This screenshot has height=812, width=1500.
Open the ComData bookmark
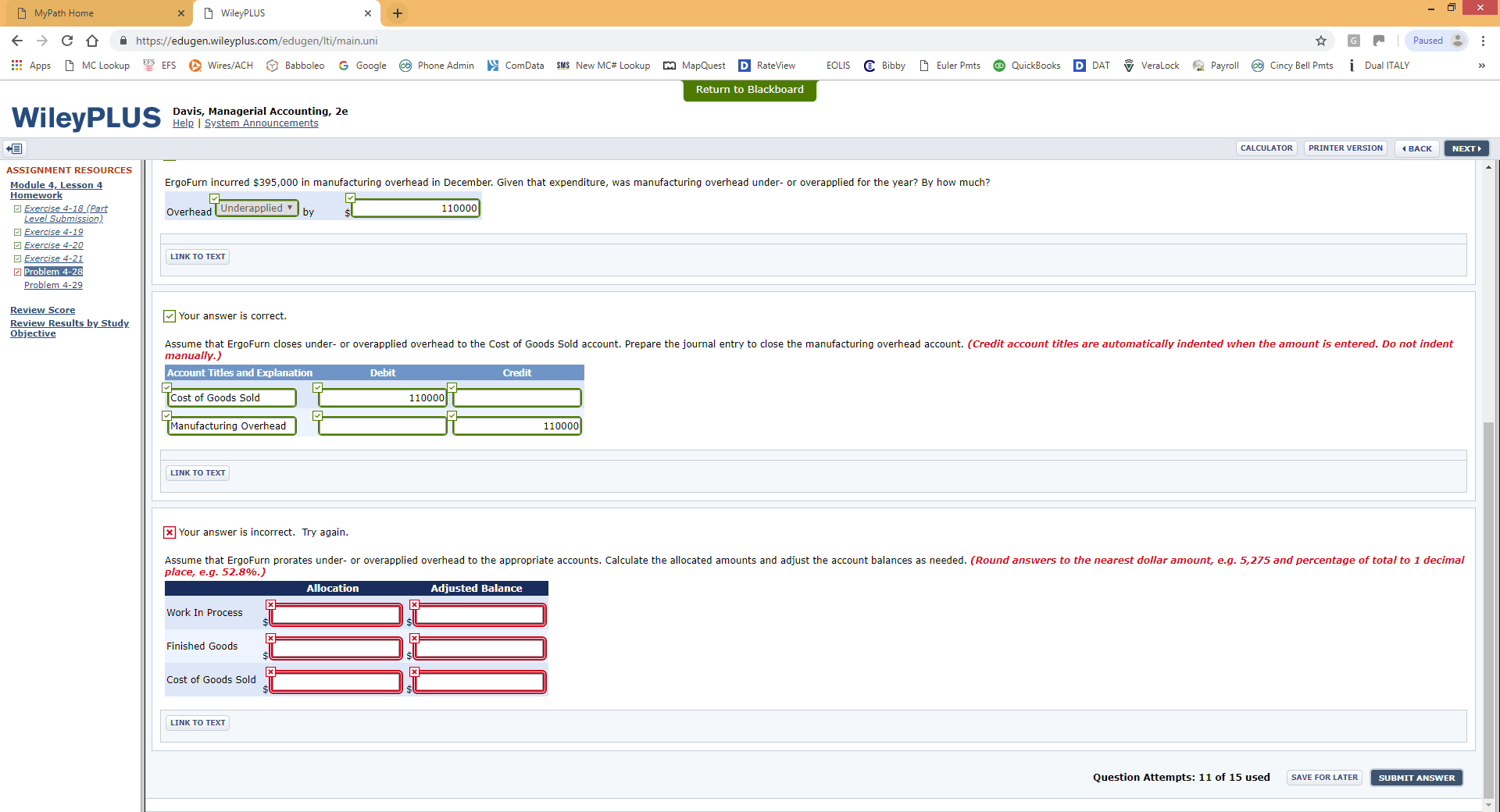click(516, 66)
